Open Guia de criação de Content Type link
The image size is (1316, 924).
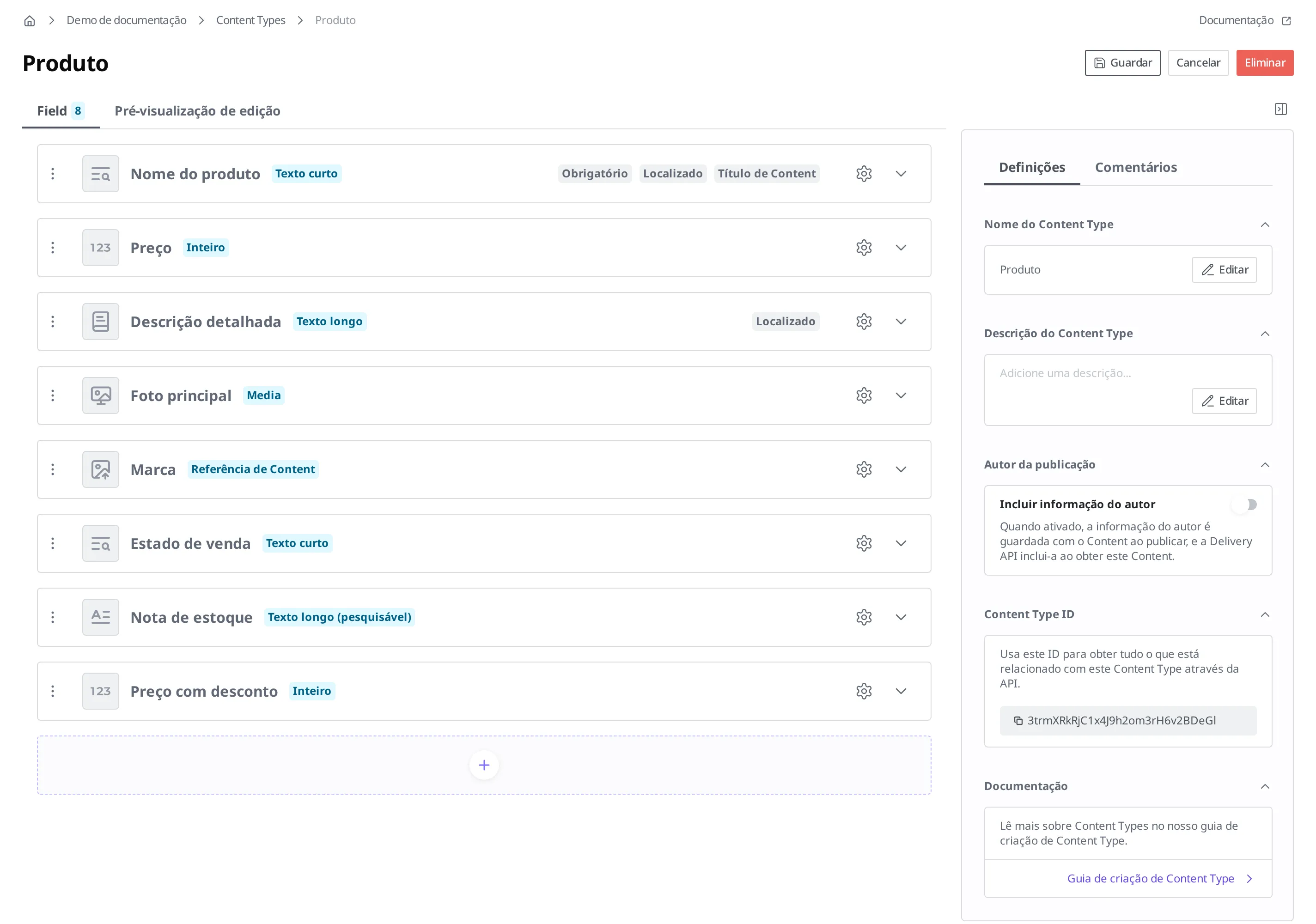click(1159, 878)
